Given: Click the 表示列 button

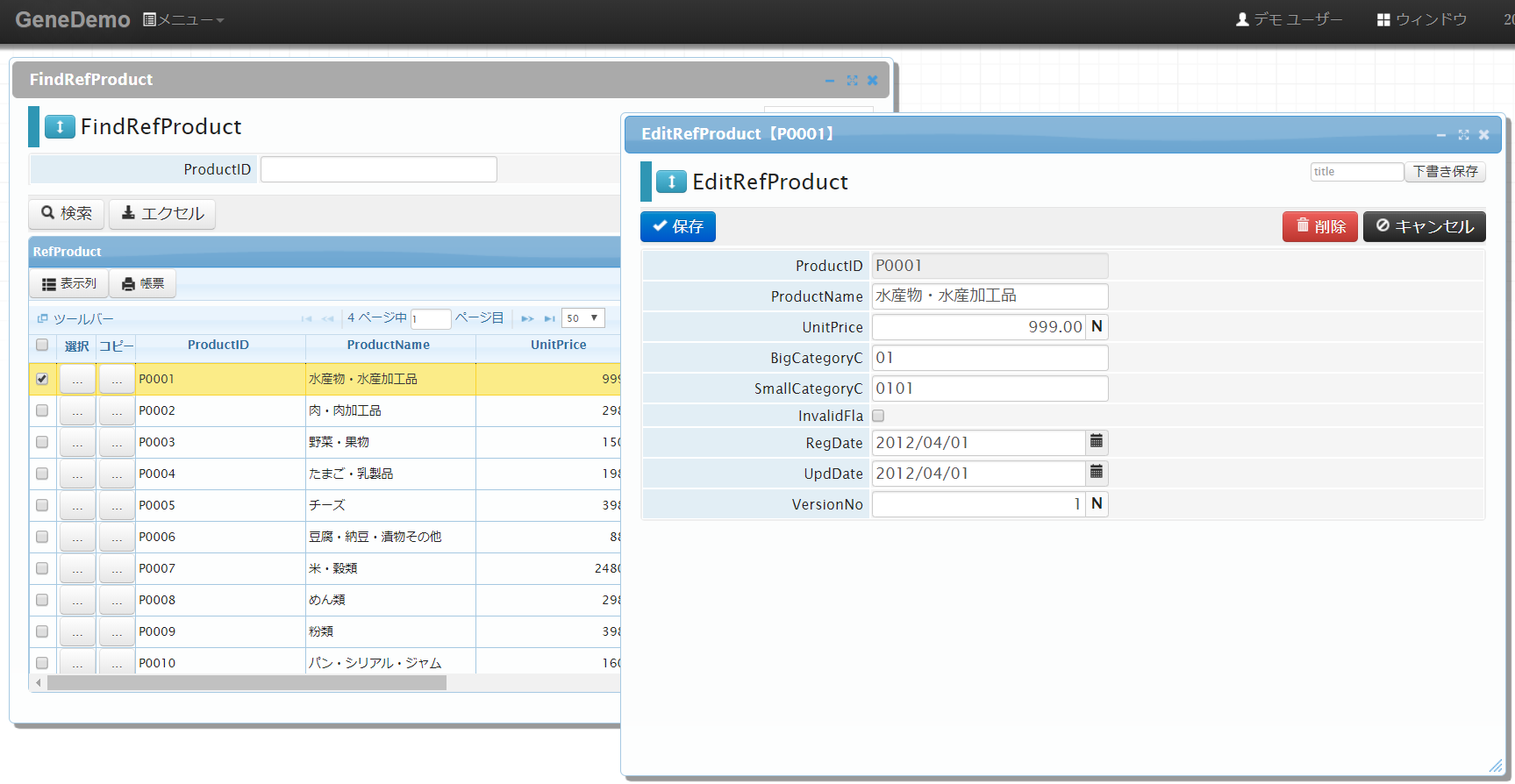Looking at the screenshot, I should point(69,283).
